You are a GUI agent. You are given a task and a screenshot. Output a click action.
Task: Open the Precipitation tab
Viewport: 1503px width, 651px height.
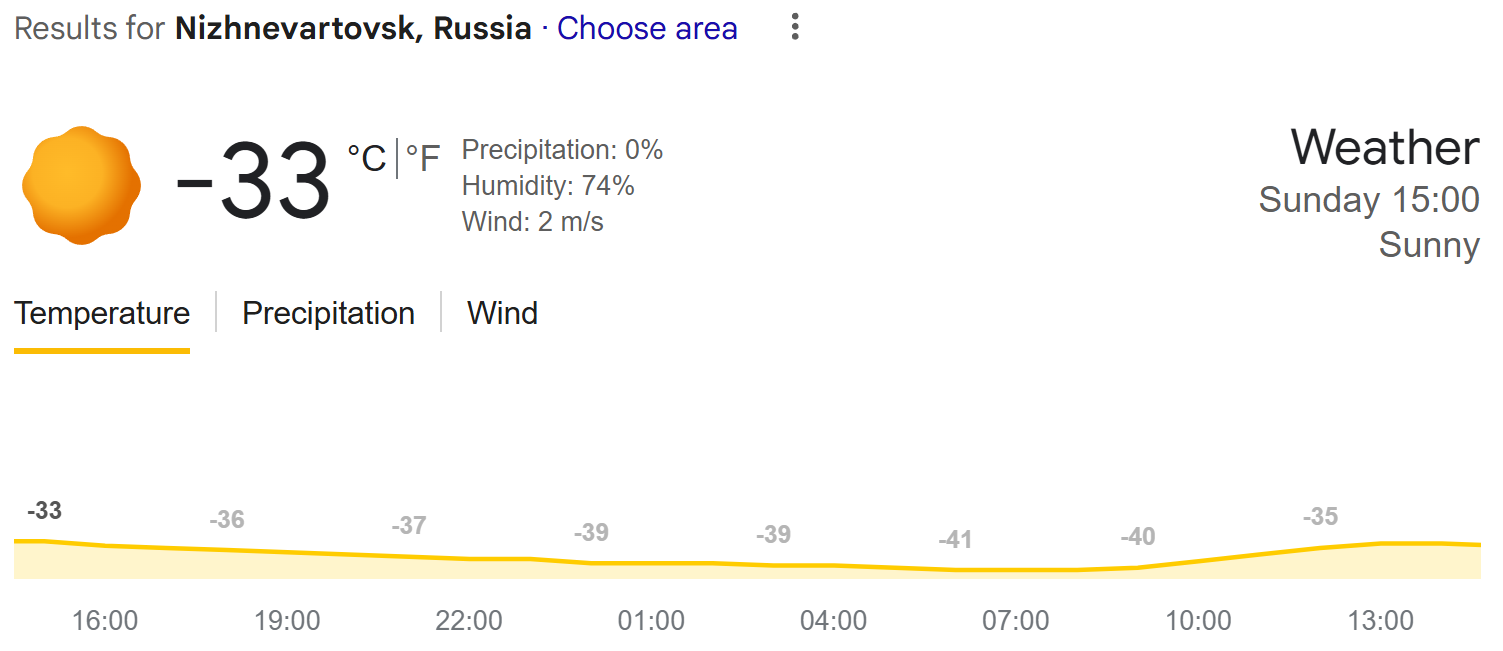[328, 313]
